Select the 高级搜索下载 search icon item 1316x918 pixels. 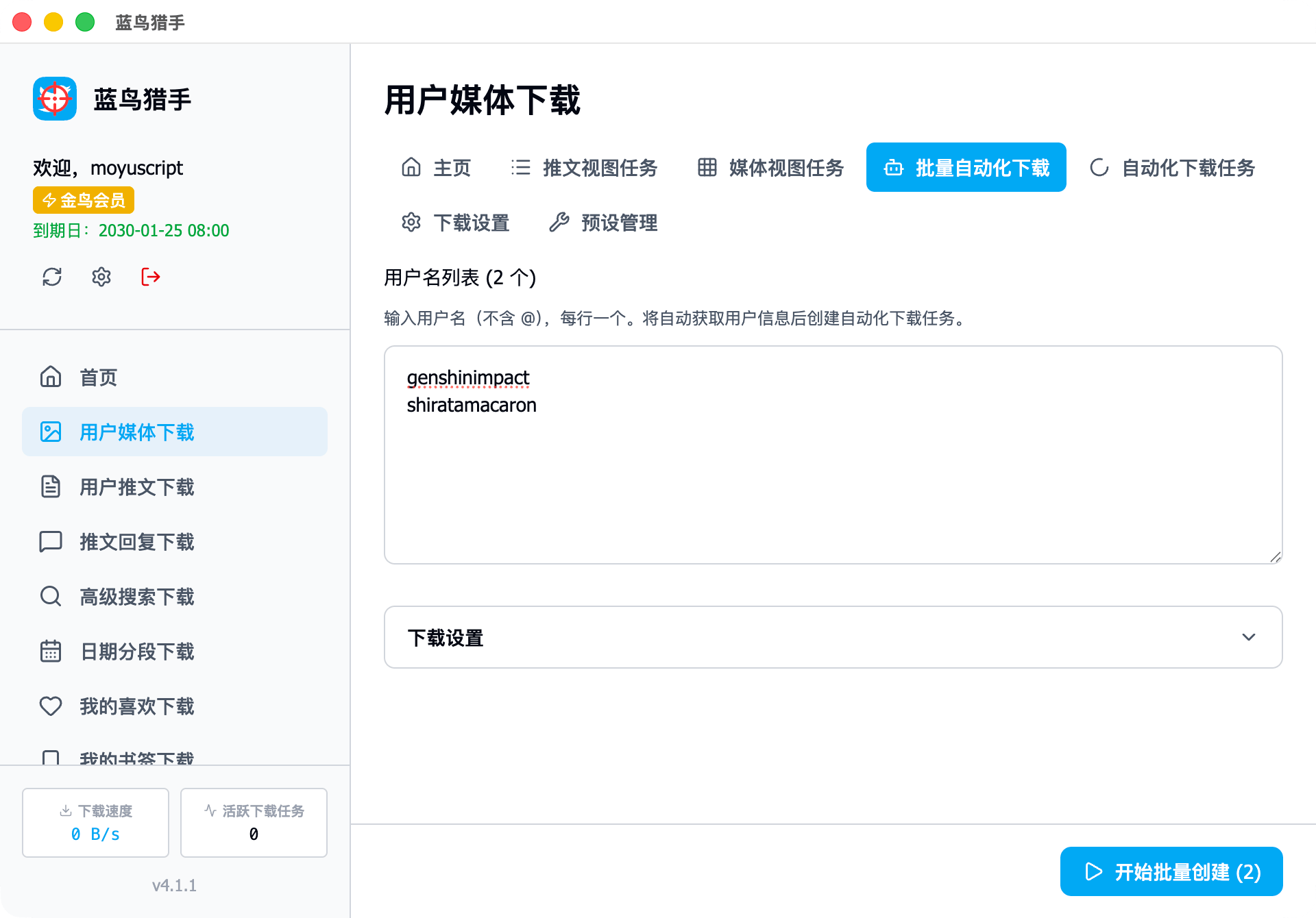[x=51, y=596]
